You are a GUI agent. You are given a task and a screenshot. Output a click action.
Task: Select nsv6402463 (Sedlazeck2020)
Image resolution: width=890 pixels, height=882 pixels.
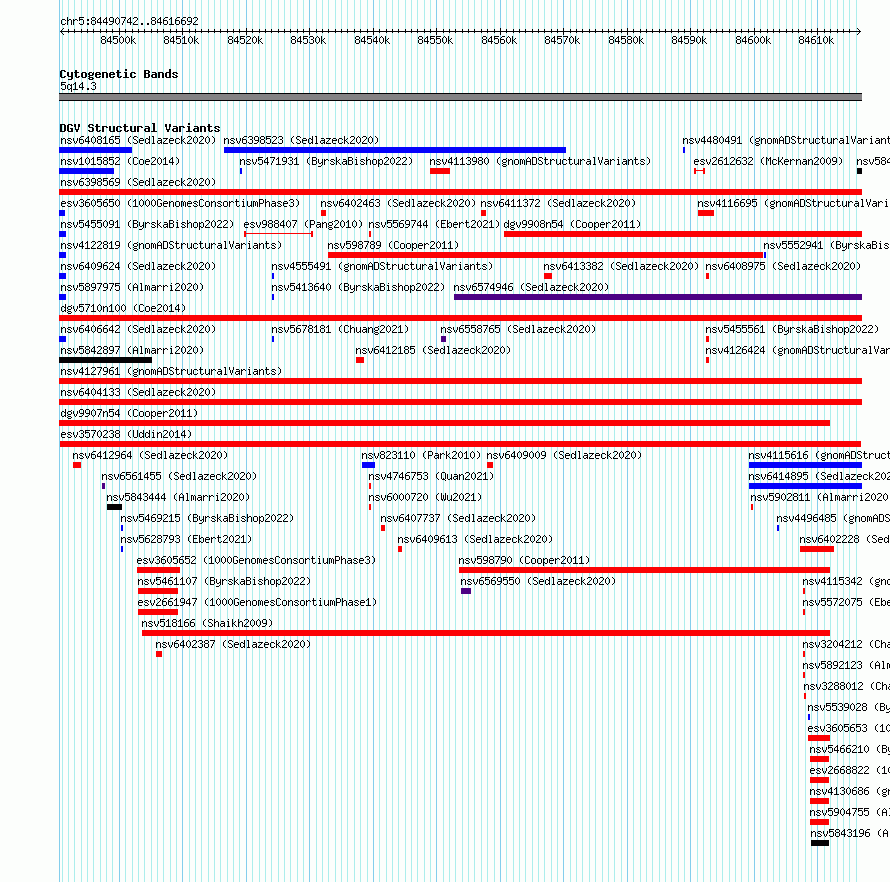pyautogui.click(x=398, y=203)
